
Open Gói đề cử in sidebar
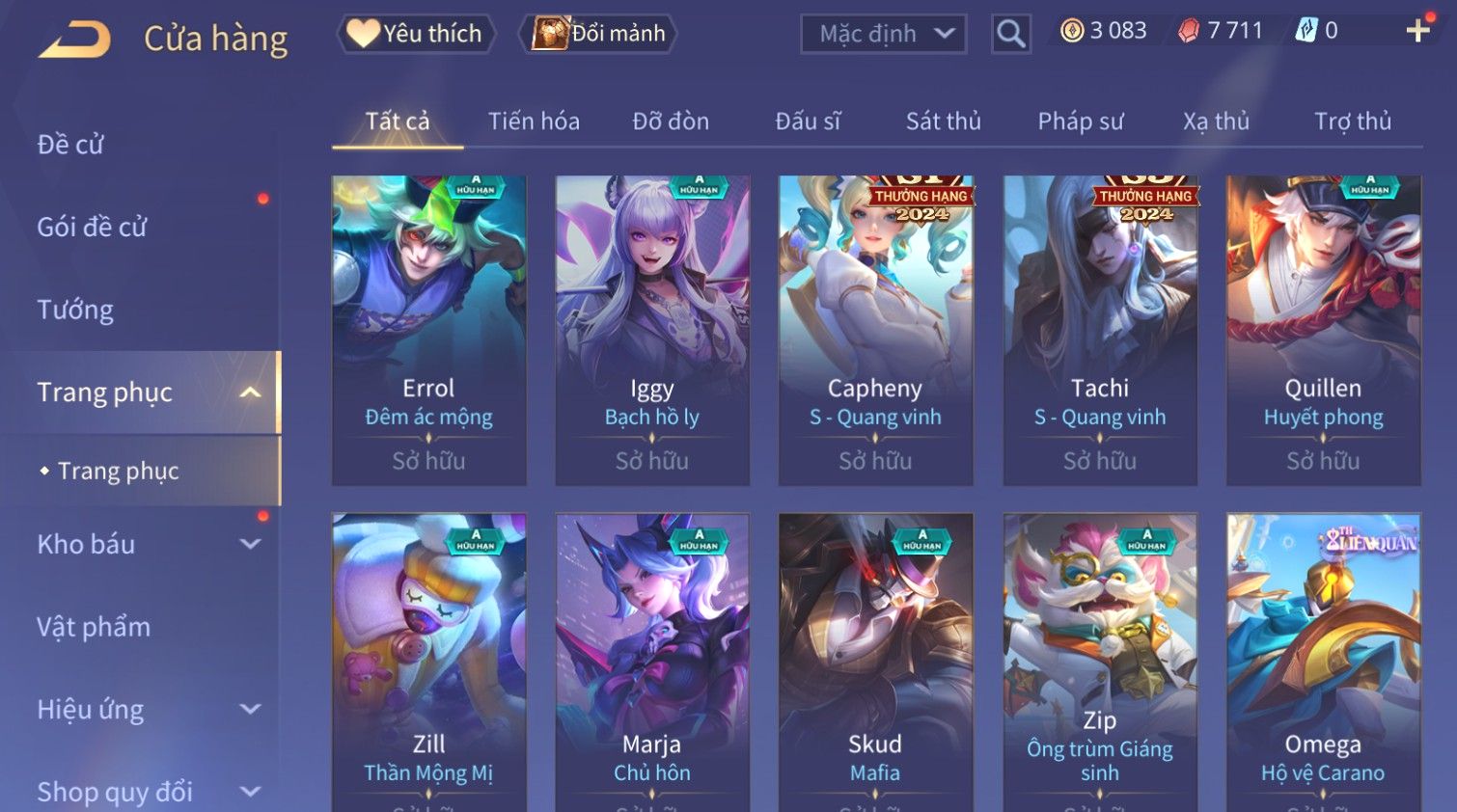(x=92, y=227)
